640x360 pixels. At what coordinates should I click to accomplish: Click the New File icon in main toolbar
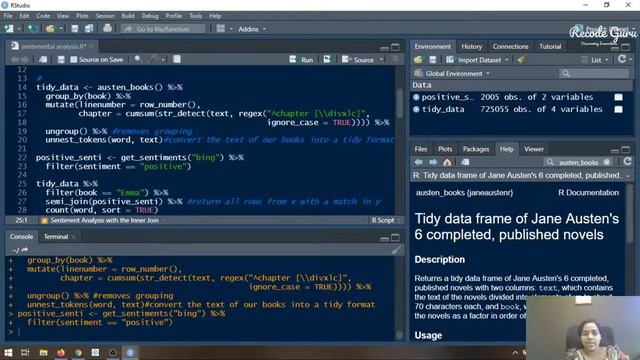point(8,29)
